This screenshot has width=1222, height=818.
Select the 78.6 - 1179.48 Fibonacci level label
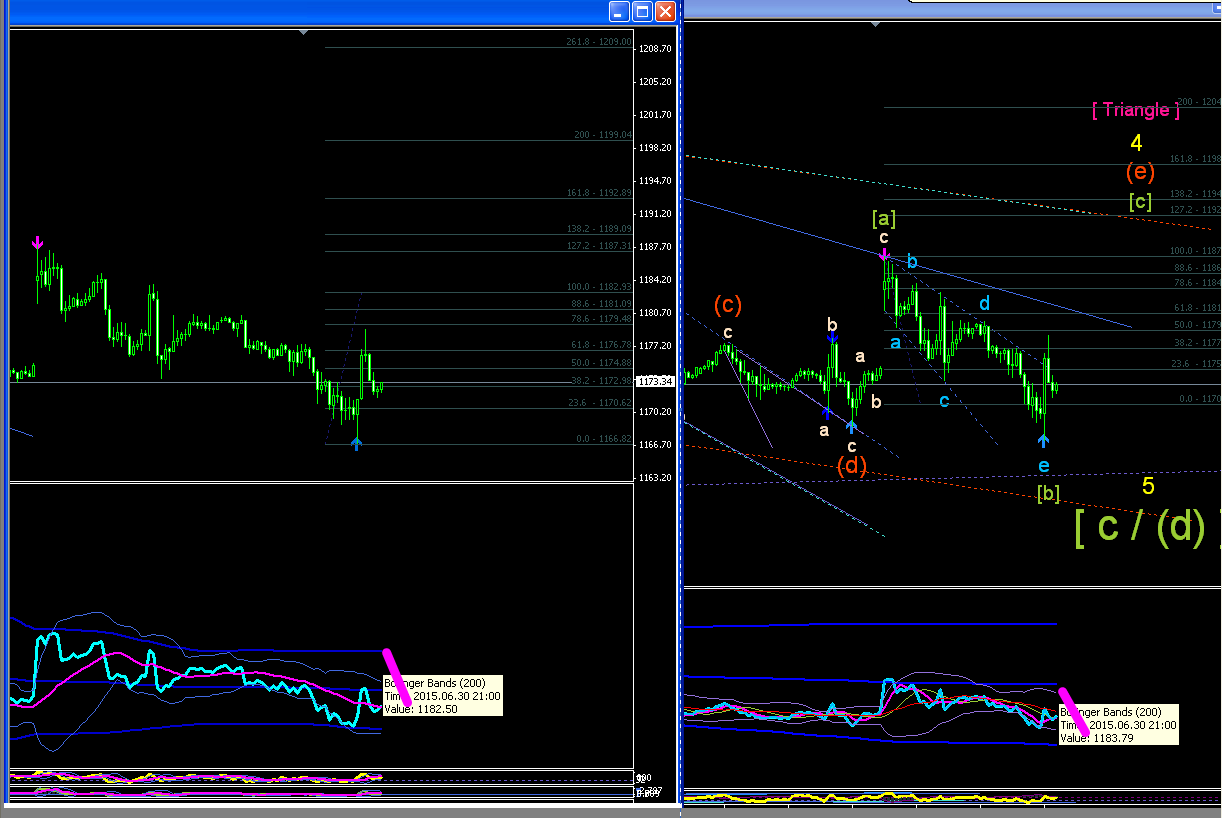click(601, 319)
